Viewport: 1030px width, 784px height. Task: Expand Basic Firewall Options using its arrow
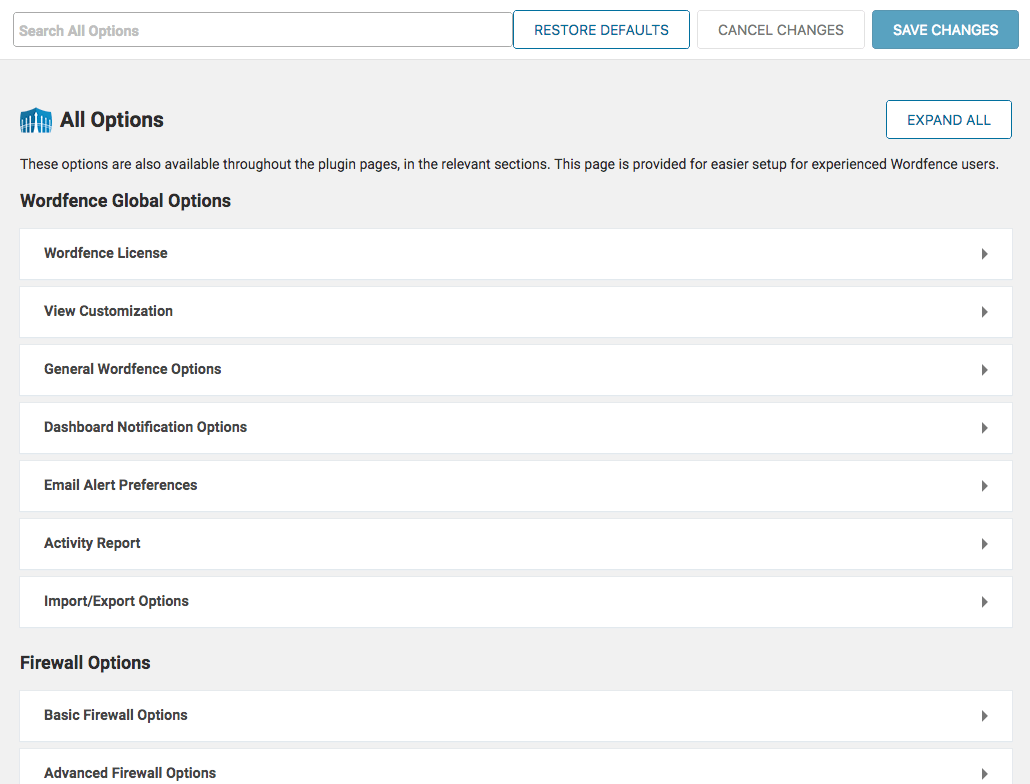pos(984,716)
